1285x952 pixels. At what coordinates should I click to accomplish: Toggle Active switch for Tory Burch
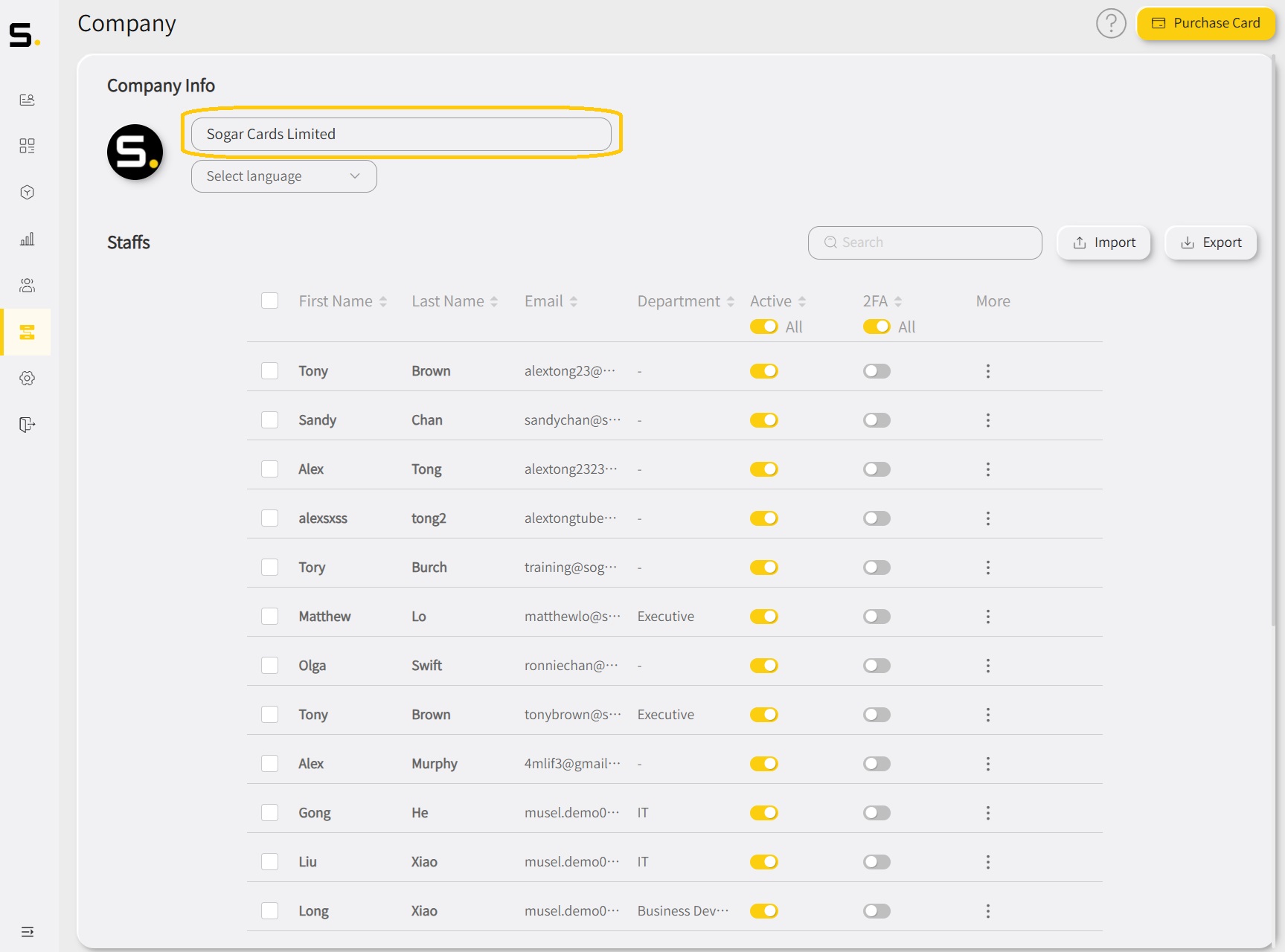point(764,567)
